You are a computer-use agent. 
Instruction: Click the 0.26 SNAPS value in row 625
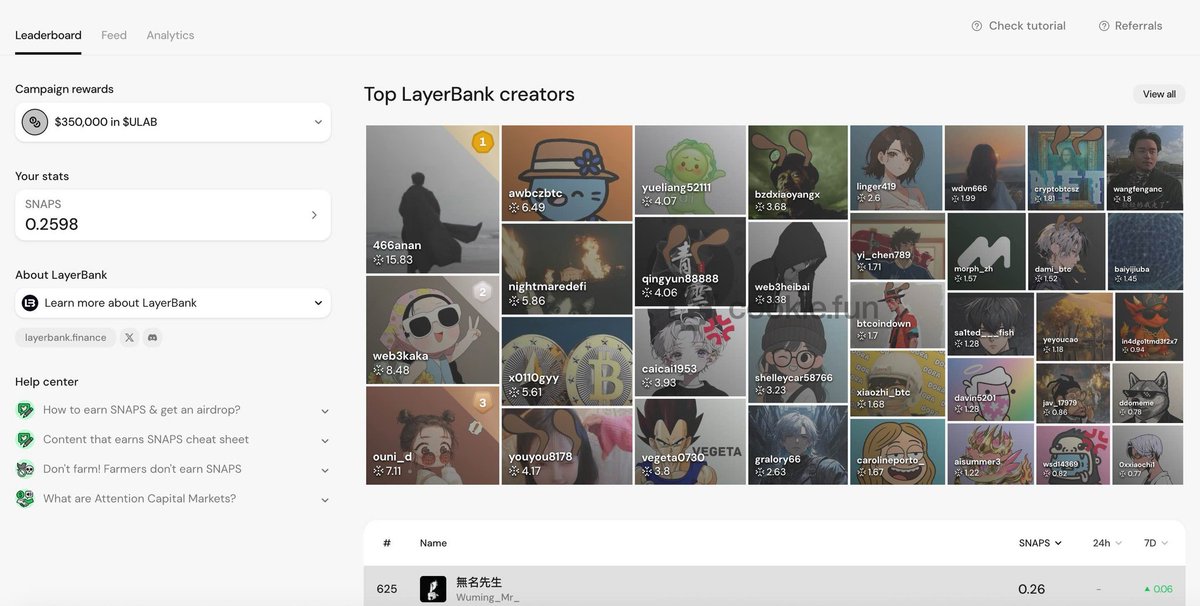pyautogui.click(x=1031, y=589)
